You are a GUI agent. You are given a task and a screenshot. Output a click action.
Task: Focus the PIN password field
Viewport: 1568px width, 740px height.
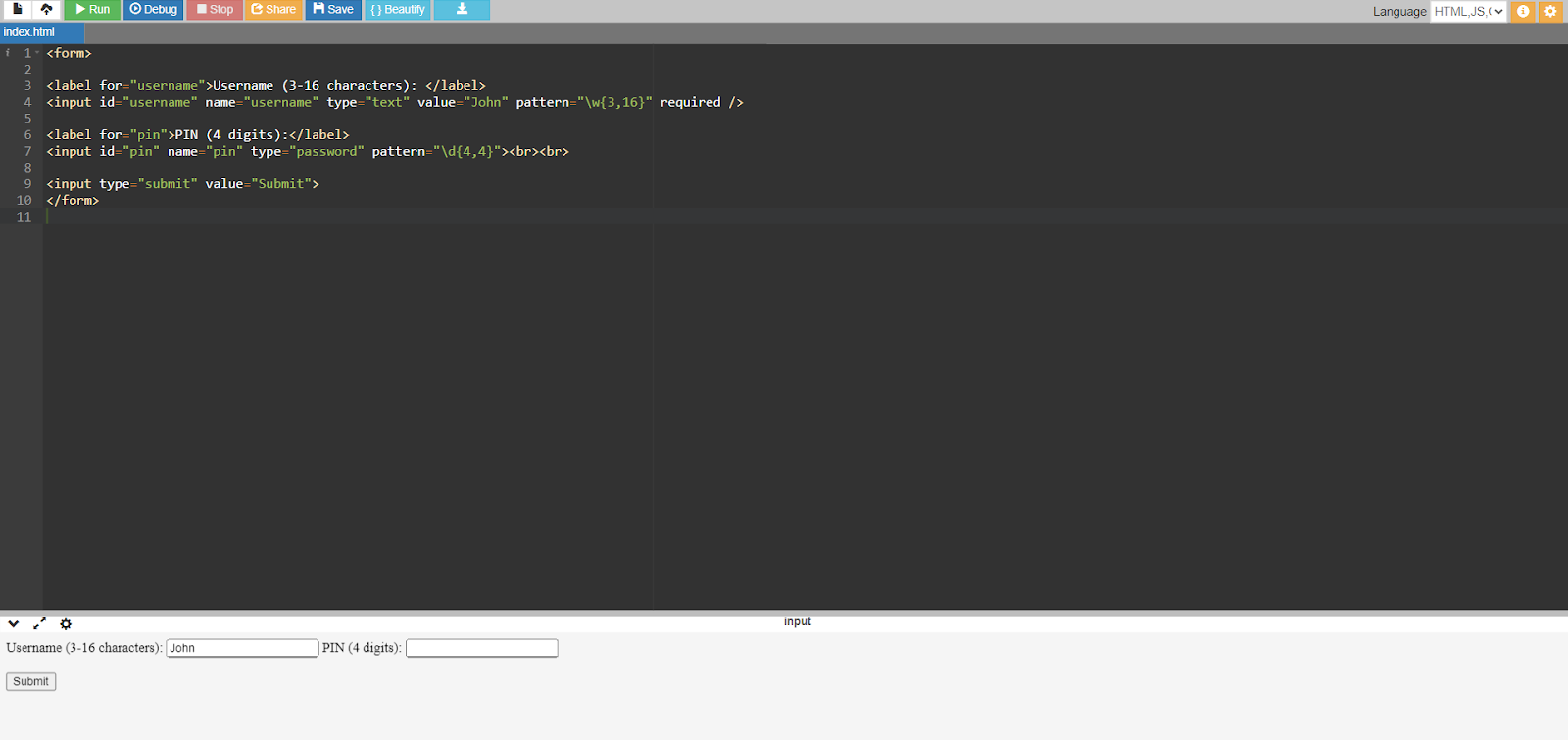click(482, 648)
